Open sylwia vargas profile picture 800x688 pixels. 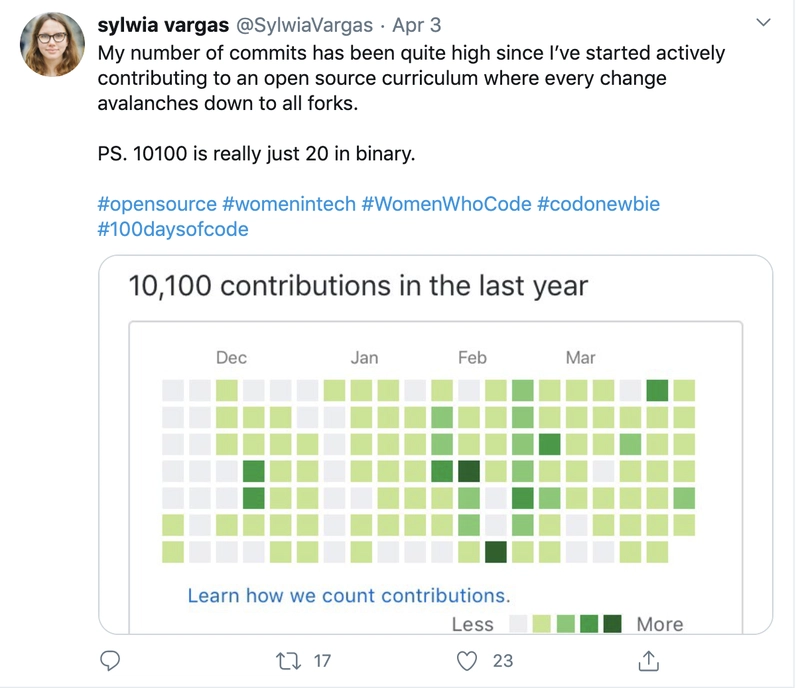pyautogui.click(x=52, y=44)
